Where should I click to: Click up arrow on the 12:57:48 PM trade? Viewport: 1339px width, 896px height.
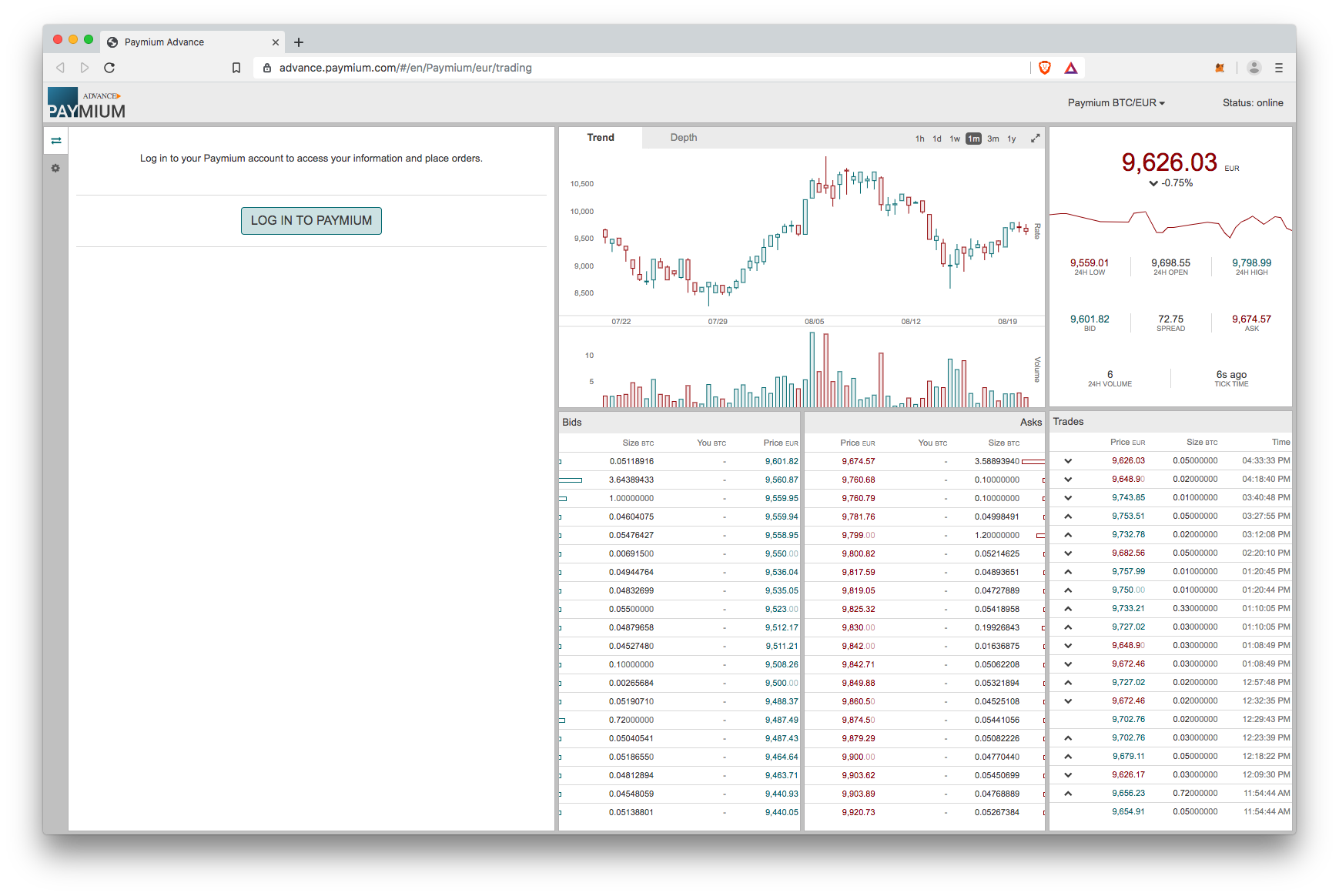tap(1068, 683)
